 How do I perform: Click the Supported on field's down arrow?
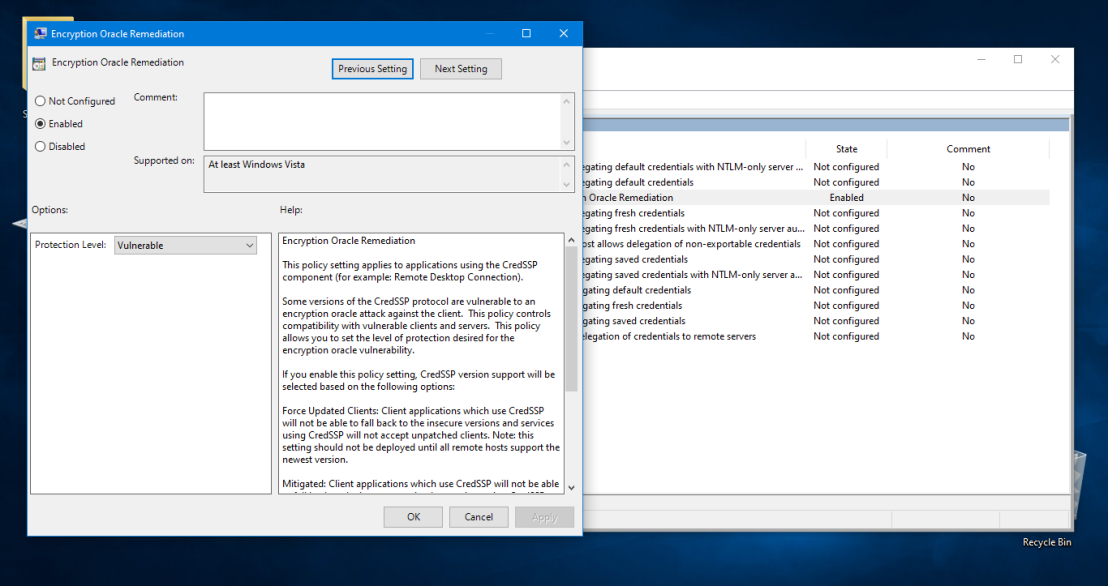(565, 182)
